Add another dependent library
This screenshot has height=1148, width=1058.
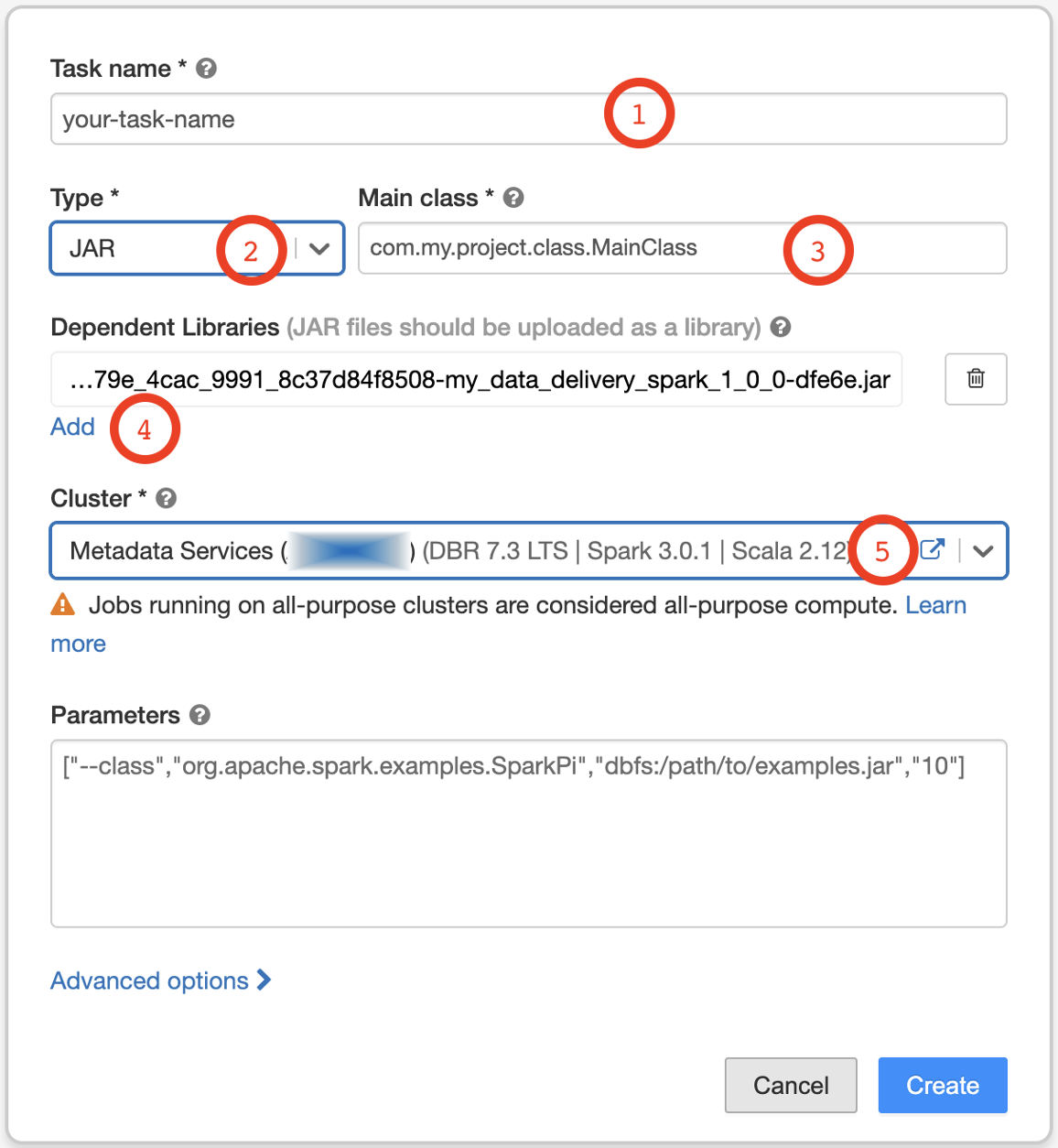[72, 427]
